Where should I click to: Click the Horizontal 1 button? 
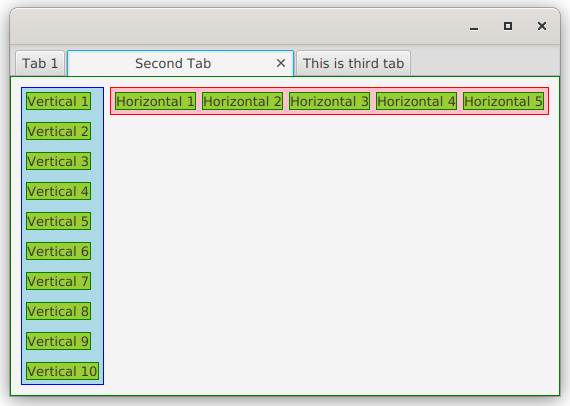point(156,101)
